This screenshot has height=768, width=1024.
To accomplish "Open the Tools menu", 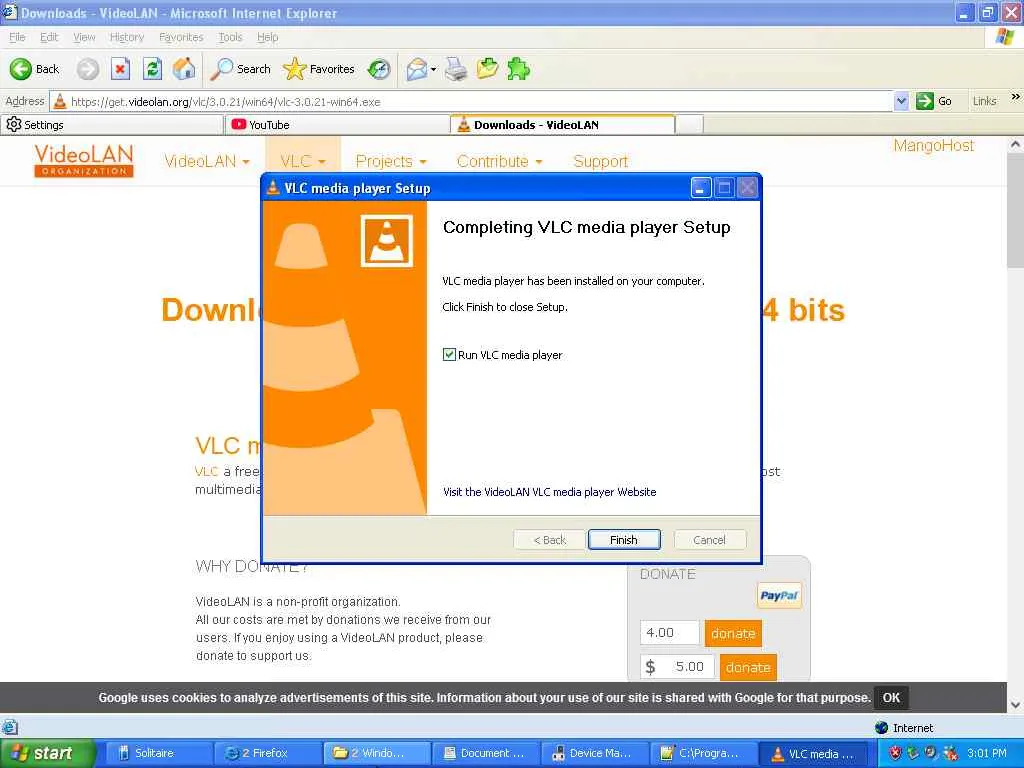I will click(x=230, y=37).
